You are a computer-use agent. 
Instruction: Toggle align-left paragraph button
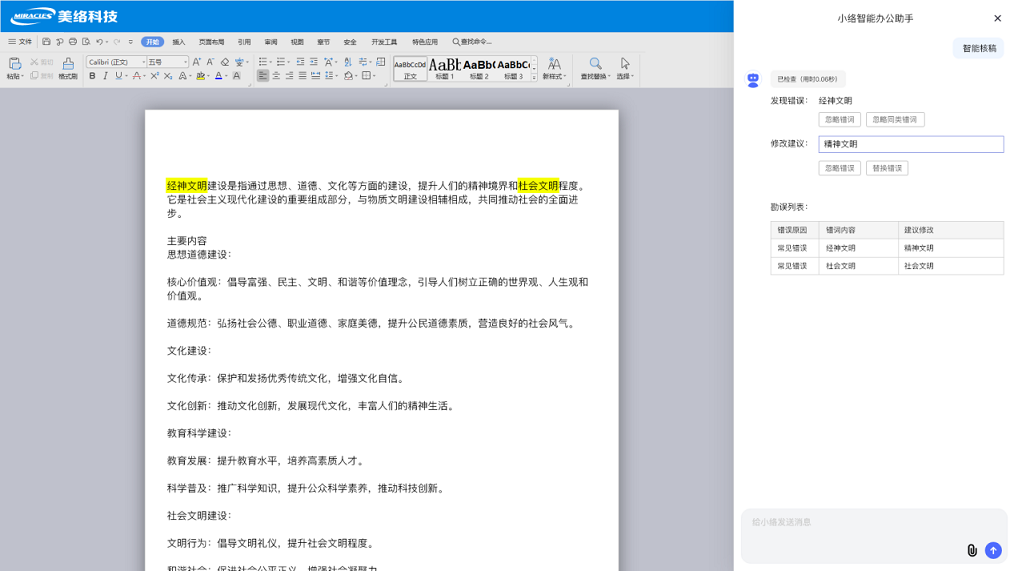pos(263,76)
